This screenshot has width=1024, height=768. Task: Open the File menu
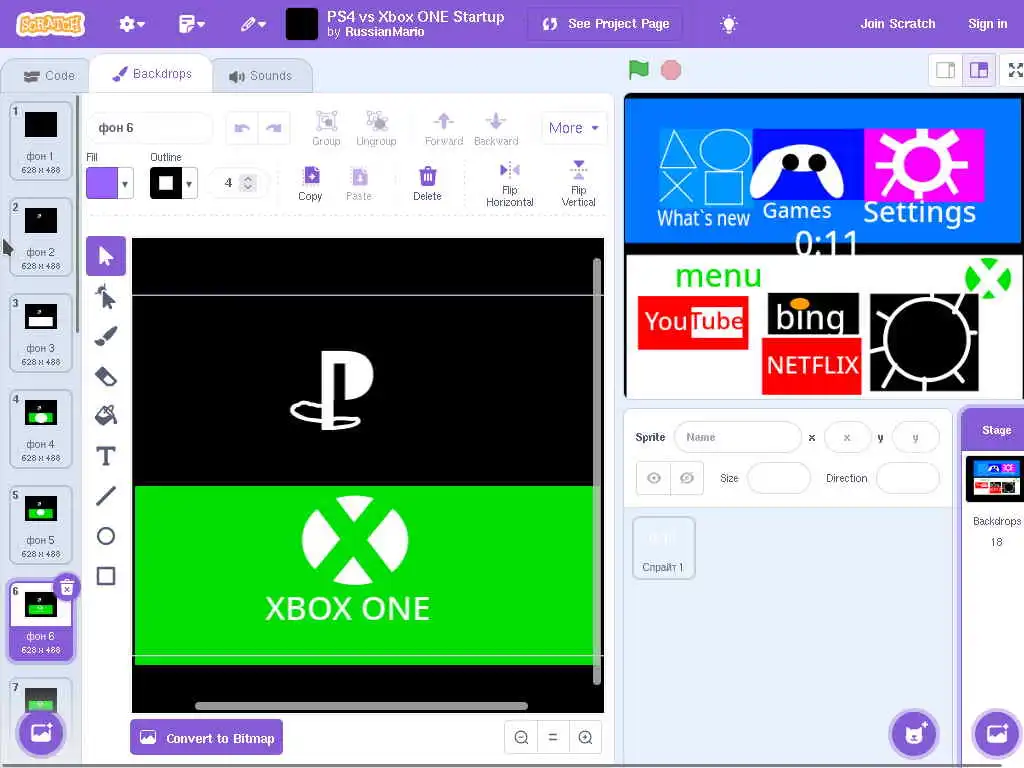[x=191, y=24]
